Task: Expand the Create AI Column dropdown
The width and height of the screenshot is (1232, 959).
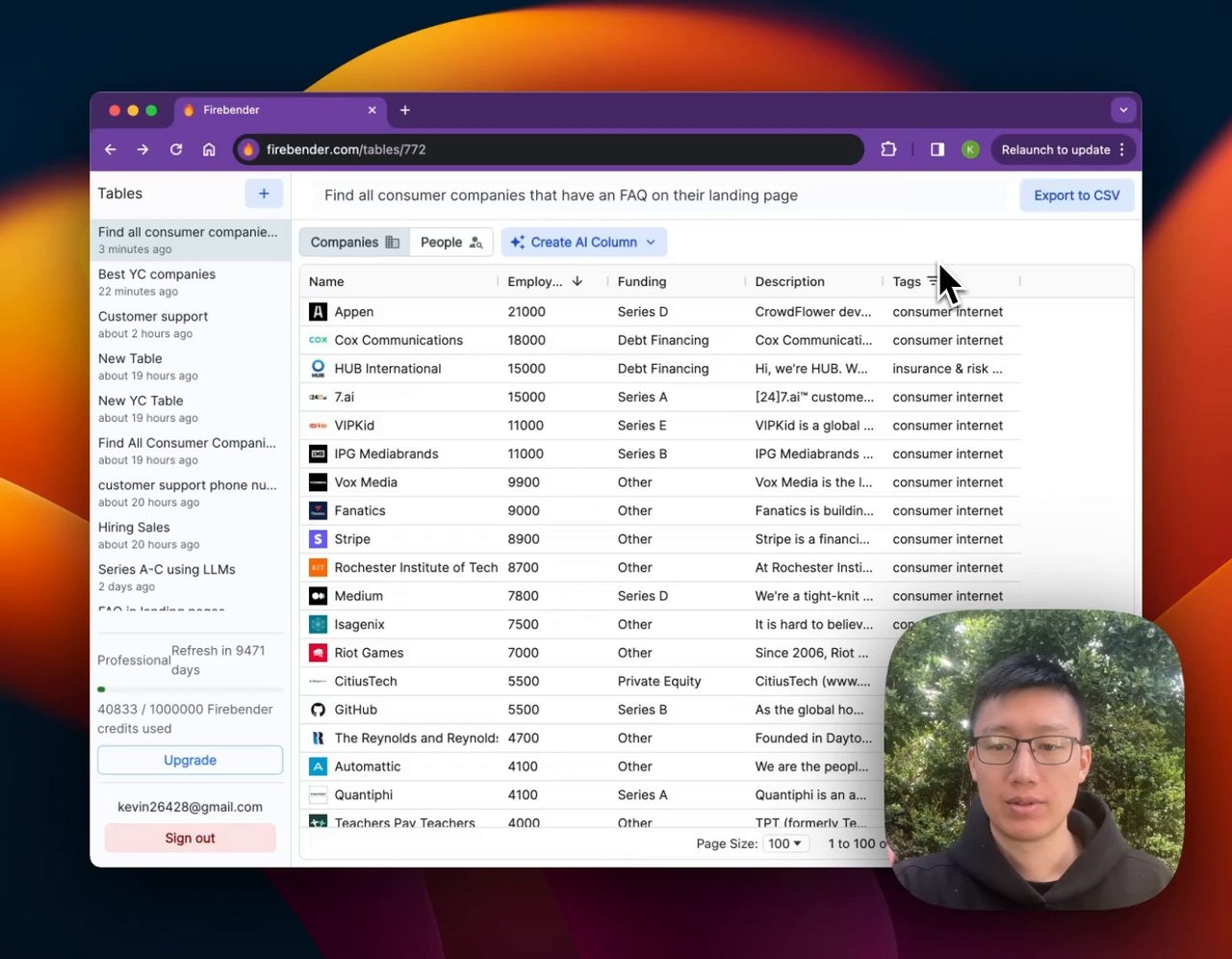Action: click(x=652, y=243)
